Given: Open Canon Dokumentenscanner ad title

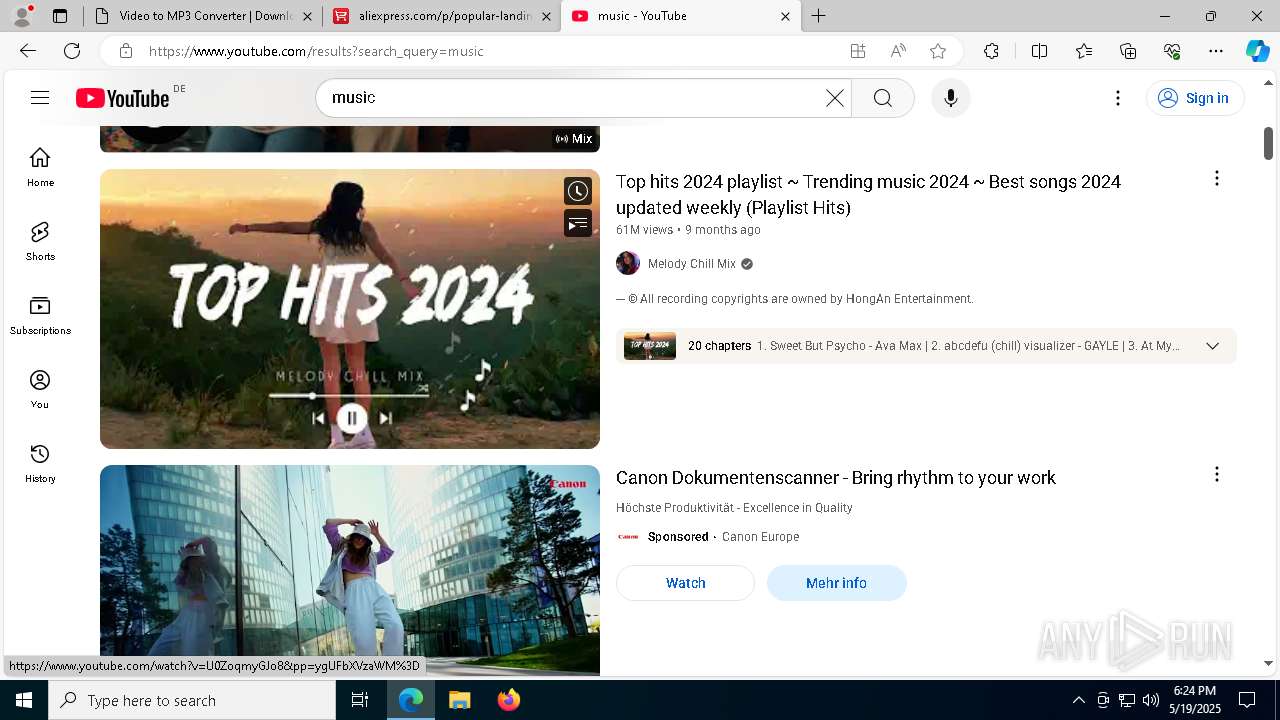Looking at the screenshot, I should 836,478.
